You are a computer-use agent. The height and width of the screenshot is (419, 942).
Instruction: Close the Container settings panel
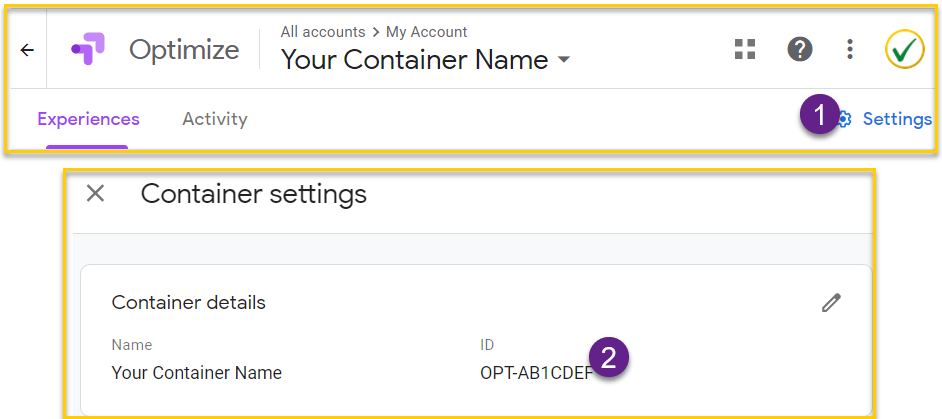(x=96, y=194)
